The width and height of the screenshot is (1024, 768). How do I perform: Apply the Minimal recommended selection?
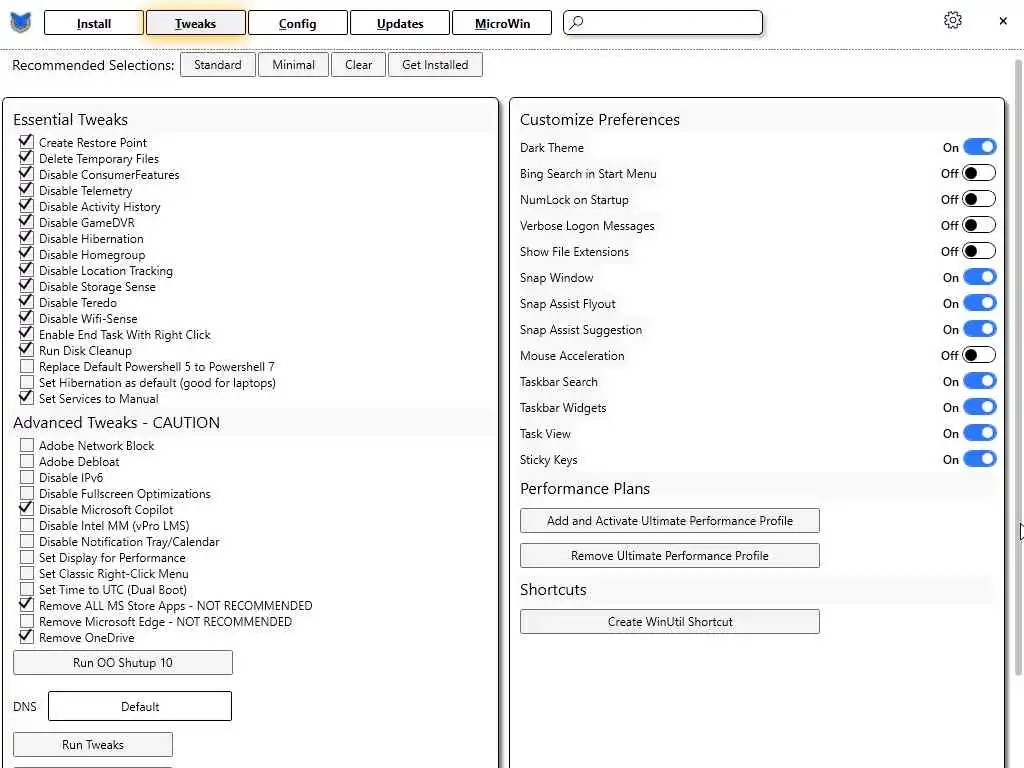point(293,65)
